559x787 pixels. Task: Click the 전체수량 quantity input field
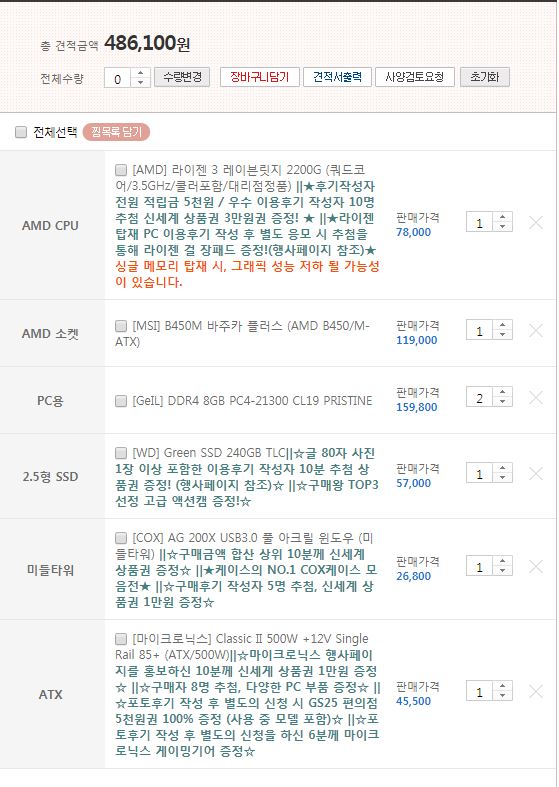click(117, 78)
